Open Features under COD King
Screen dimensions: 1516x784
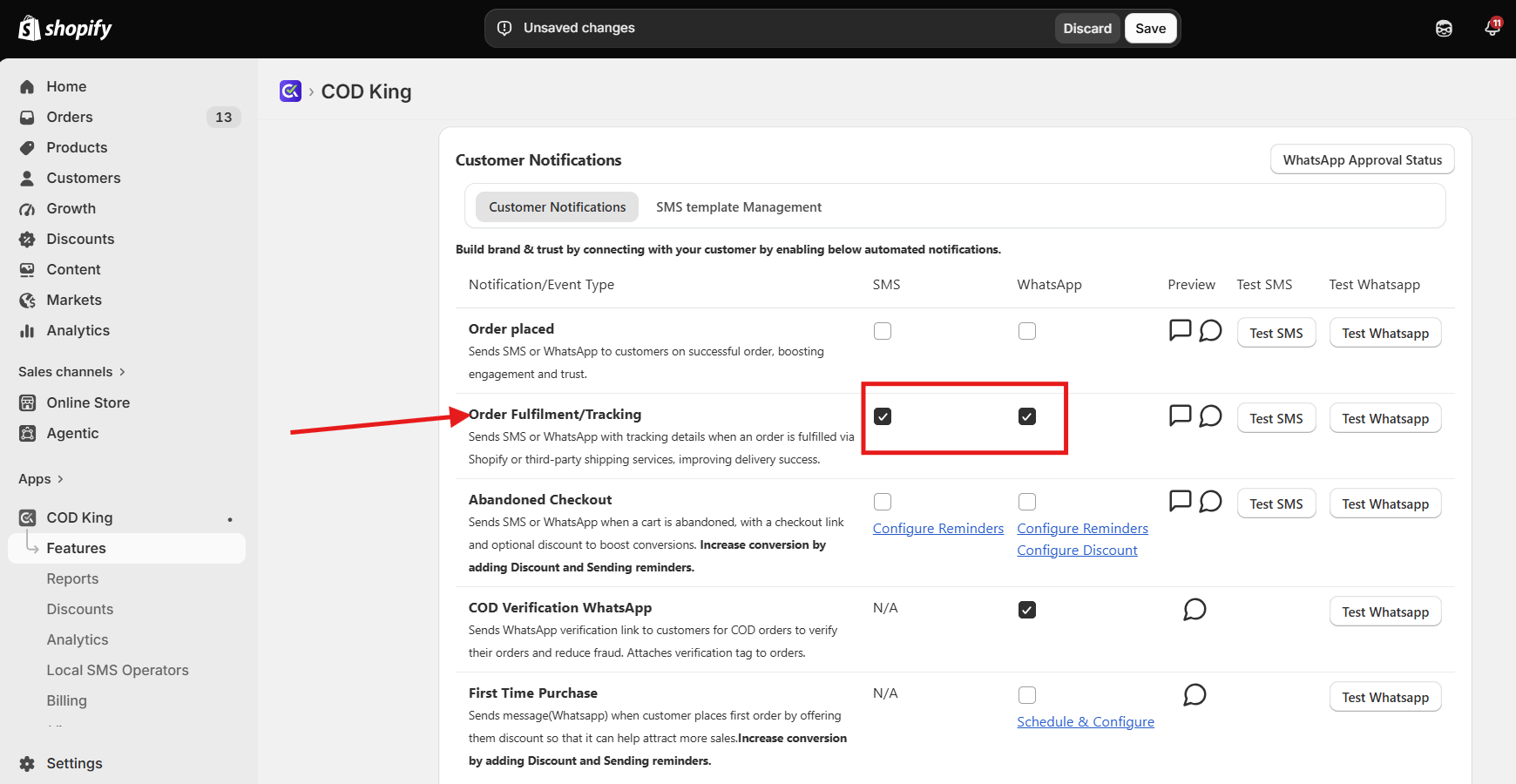coord(127,548)
